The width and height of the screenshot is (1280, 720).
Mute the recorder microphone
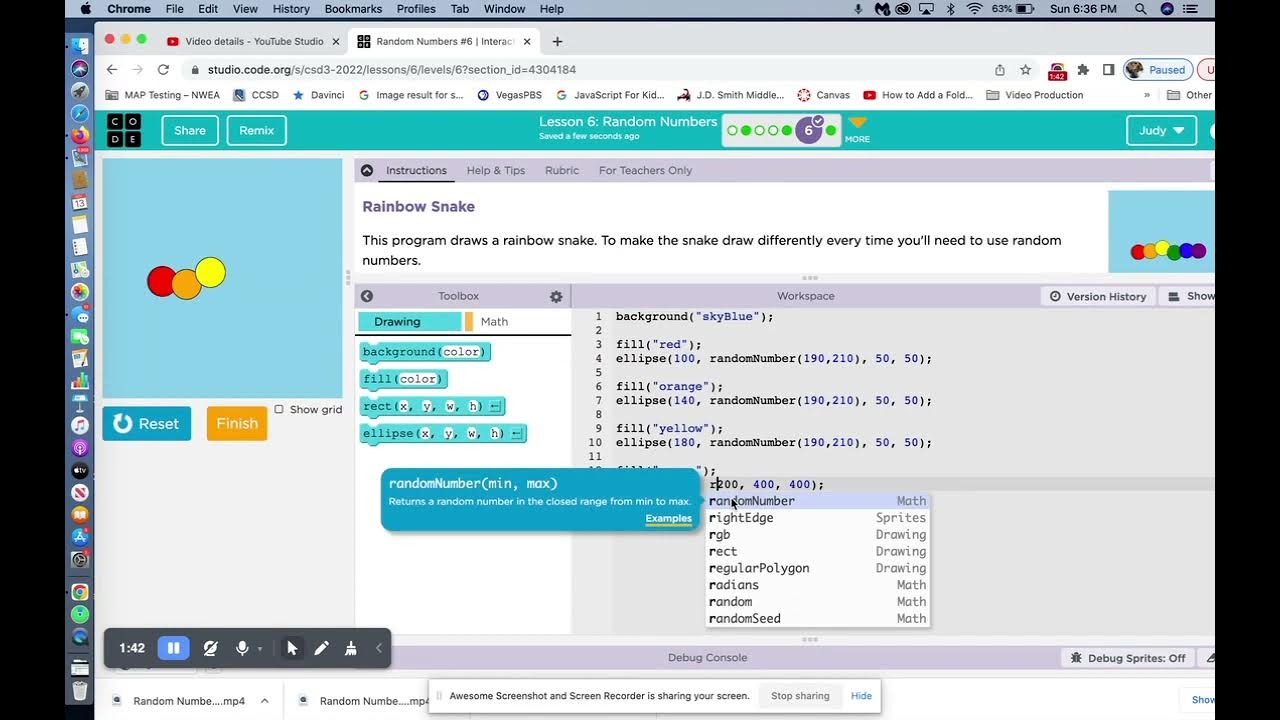(x=241, y=648)
